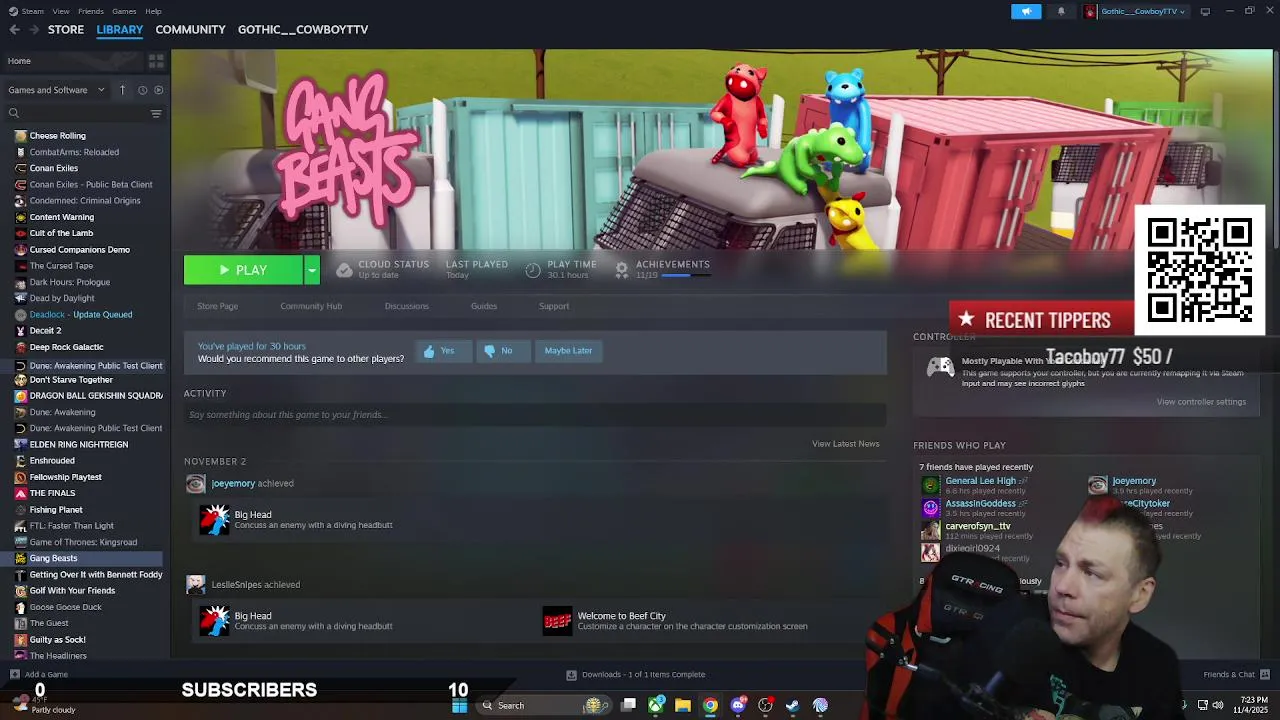This screenshot has width=1280, height=720.
Task: Go forward with the forward arrow
Action: (34, 29)
